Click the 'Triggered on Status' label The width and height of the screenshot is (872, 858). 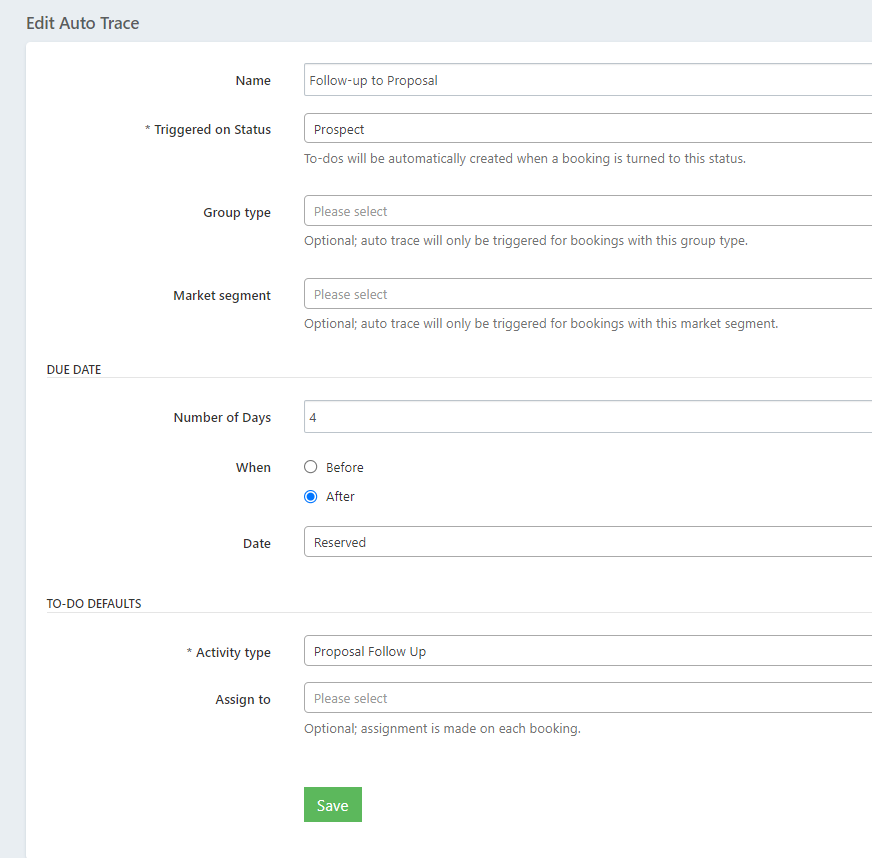tap(212, 130)
